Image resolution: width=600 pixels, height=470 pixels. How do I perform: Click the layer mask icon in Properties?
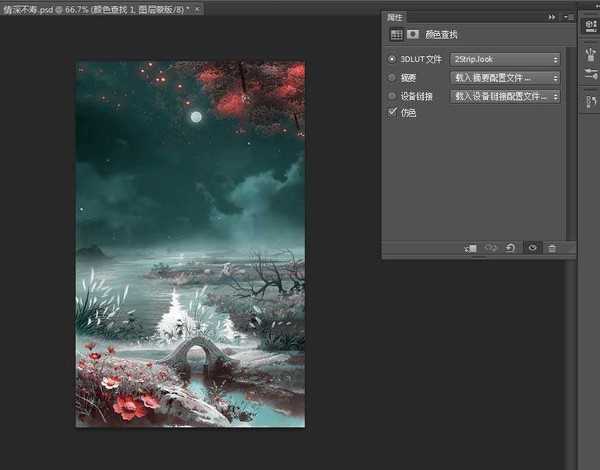click(x=412, y=34)
